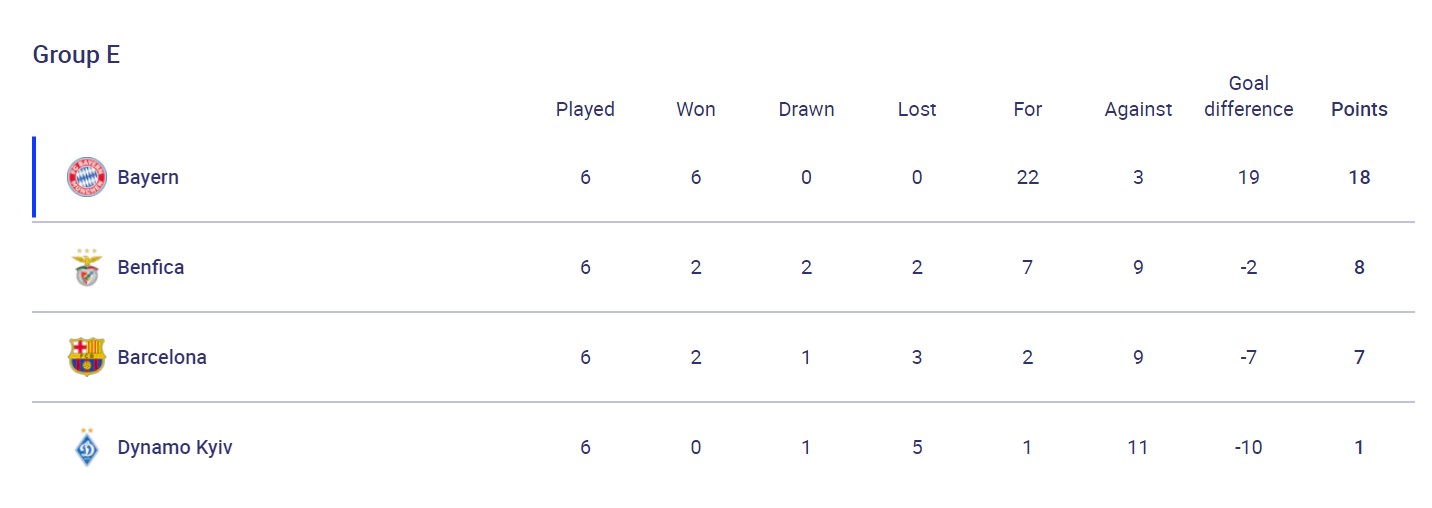Click the Goal difference column header
Image resolution: width=1432 pixels, height=508 pixels.
pos(1248,97)
